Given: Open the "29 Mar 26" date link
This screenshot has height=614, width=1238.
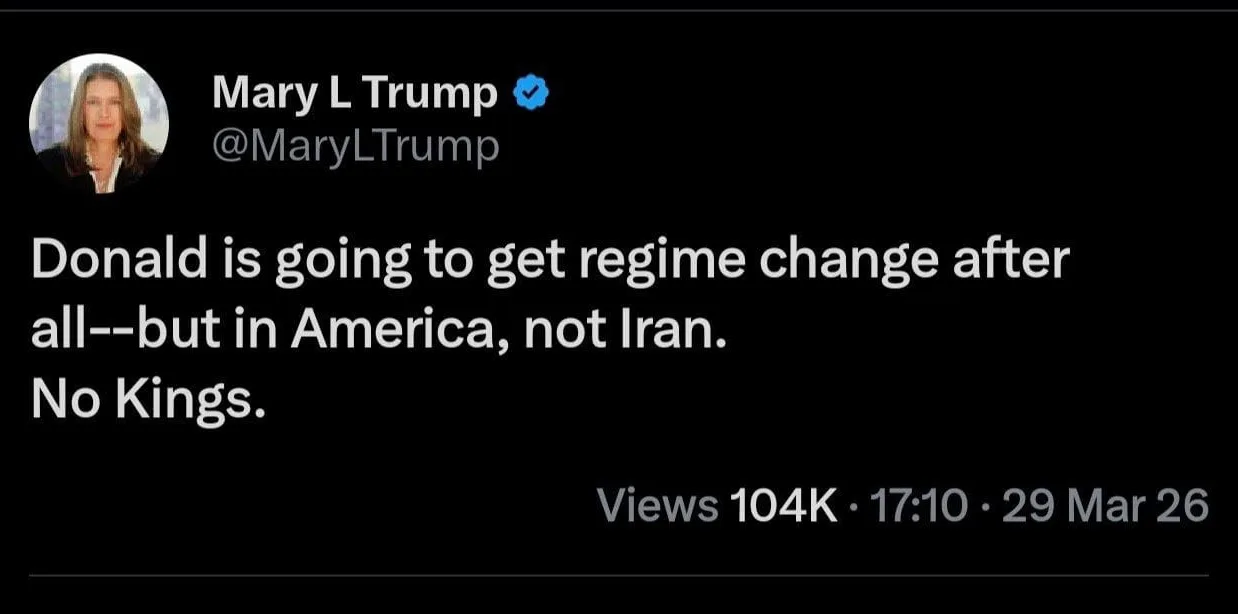Looking at the screenshot, I should pyautogui.click(x=1105, y=506).
